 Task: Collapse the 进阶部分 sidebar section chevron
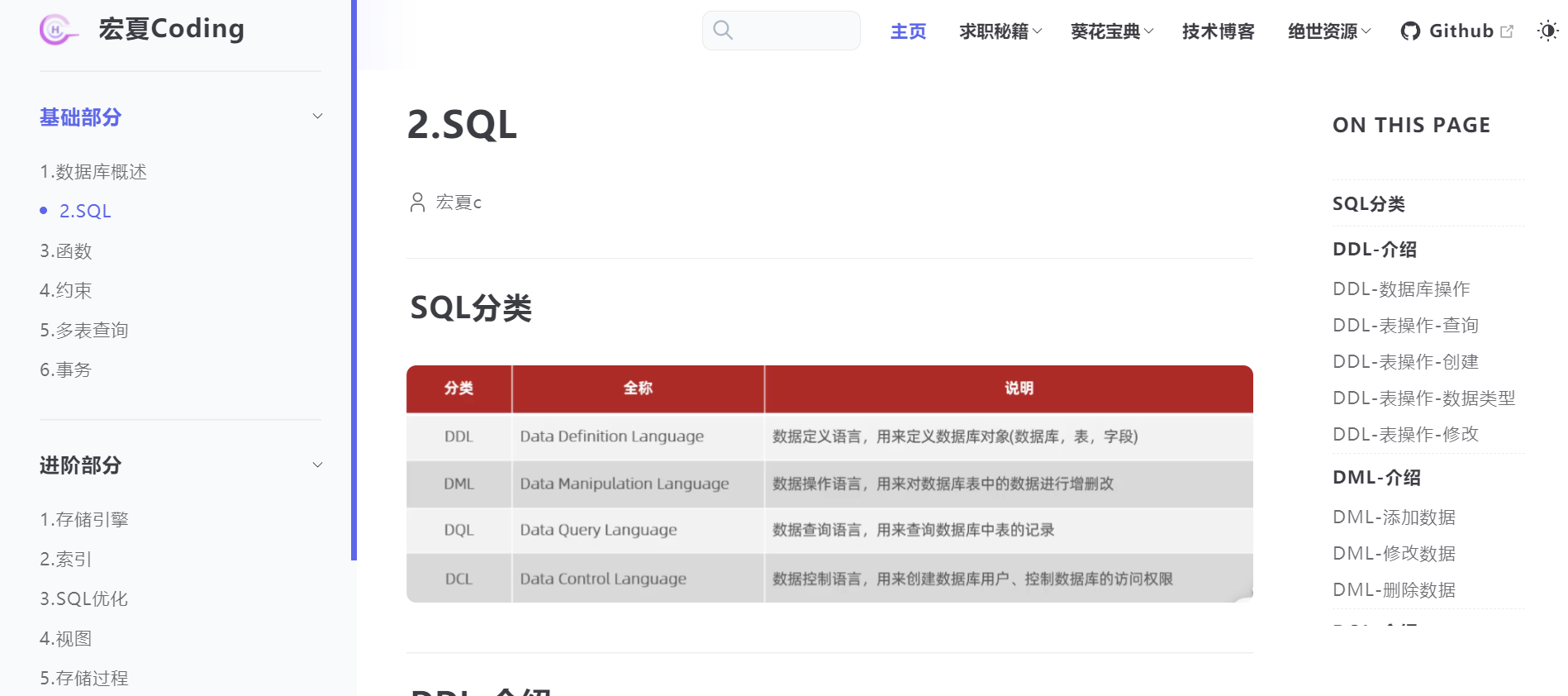[317, 465]
